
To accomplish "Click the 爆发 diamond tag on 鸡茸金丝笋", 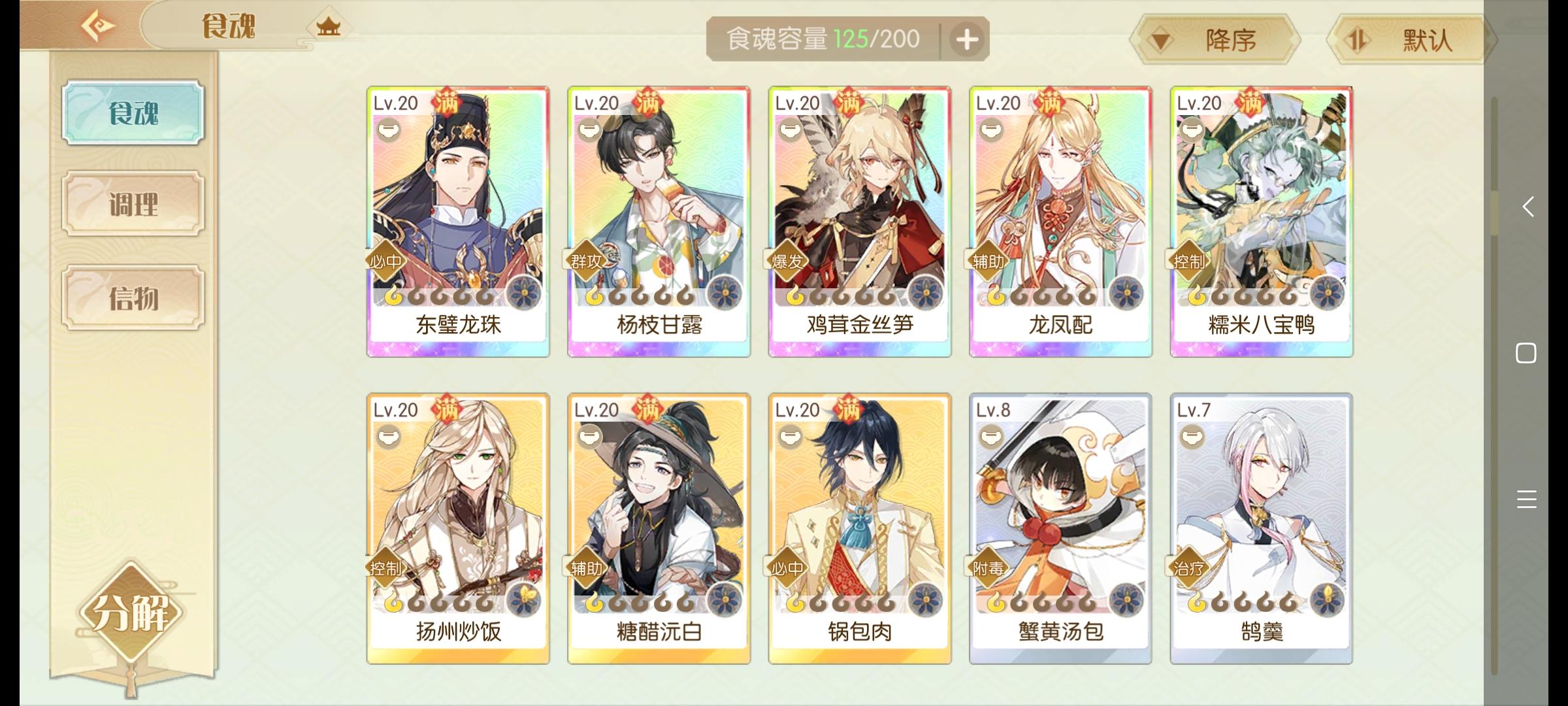I will click(x=787, y=261).
